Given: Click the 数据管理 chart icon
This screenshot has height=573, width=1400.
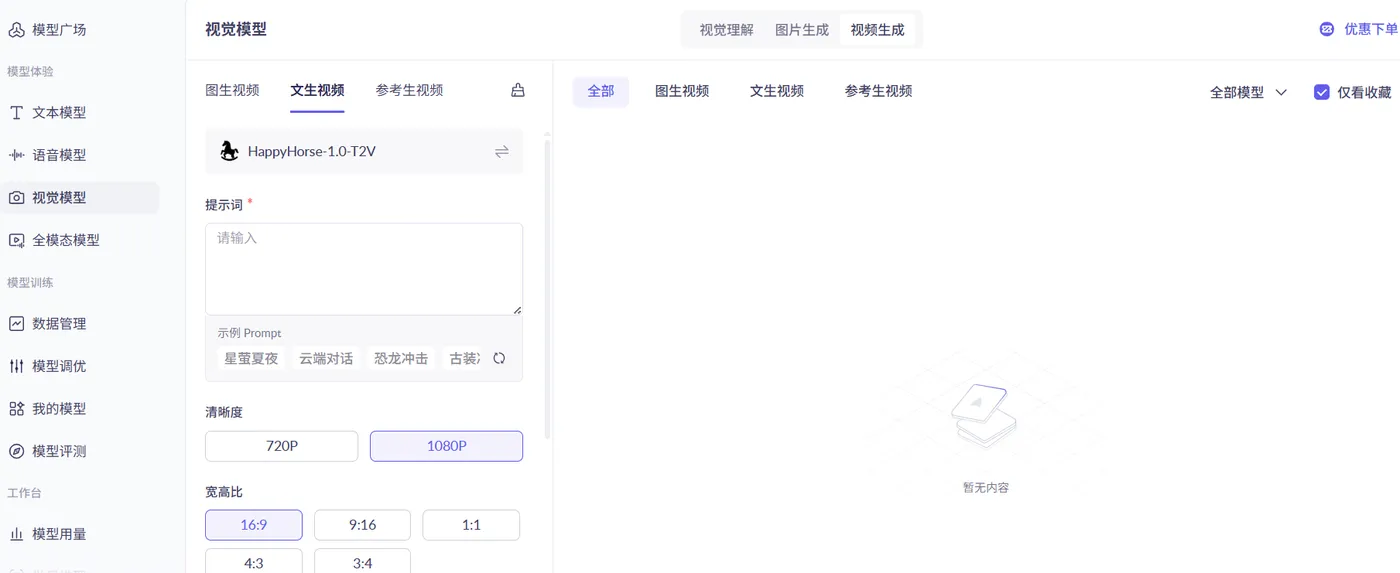Looking at the screenshot, I should 16,324.
